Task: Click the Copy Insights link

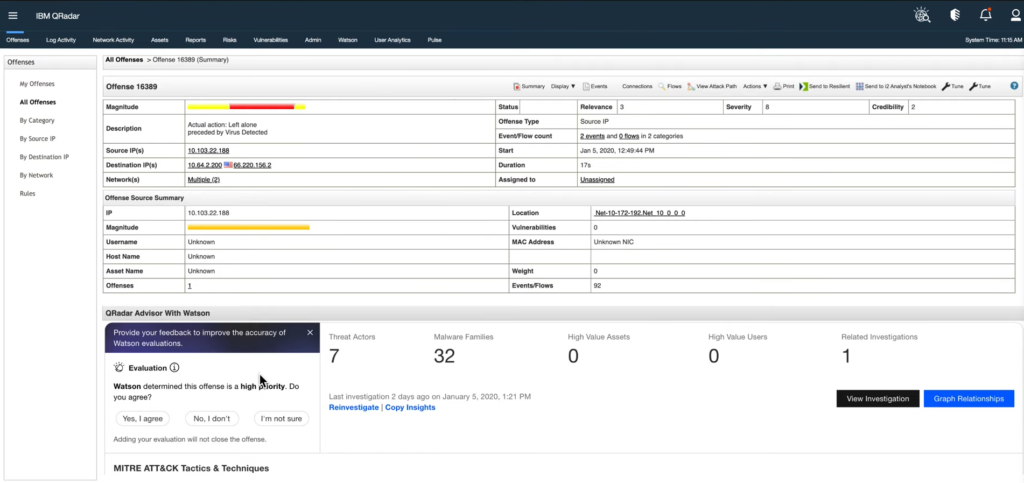Action: tap(410, 407)
